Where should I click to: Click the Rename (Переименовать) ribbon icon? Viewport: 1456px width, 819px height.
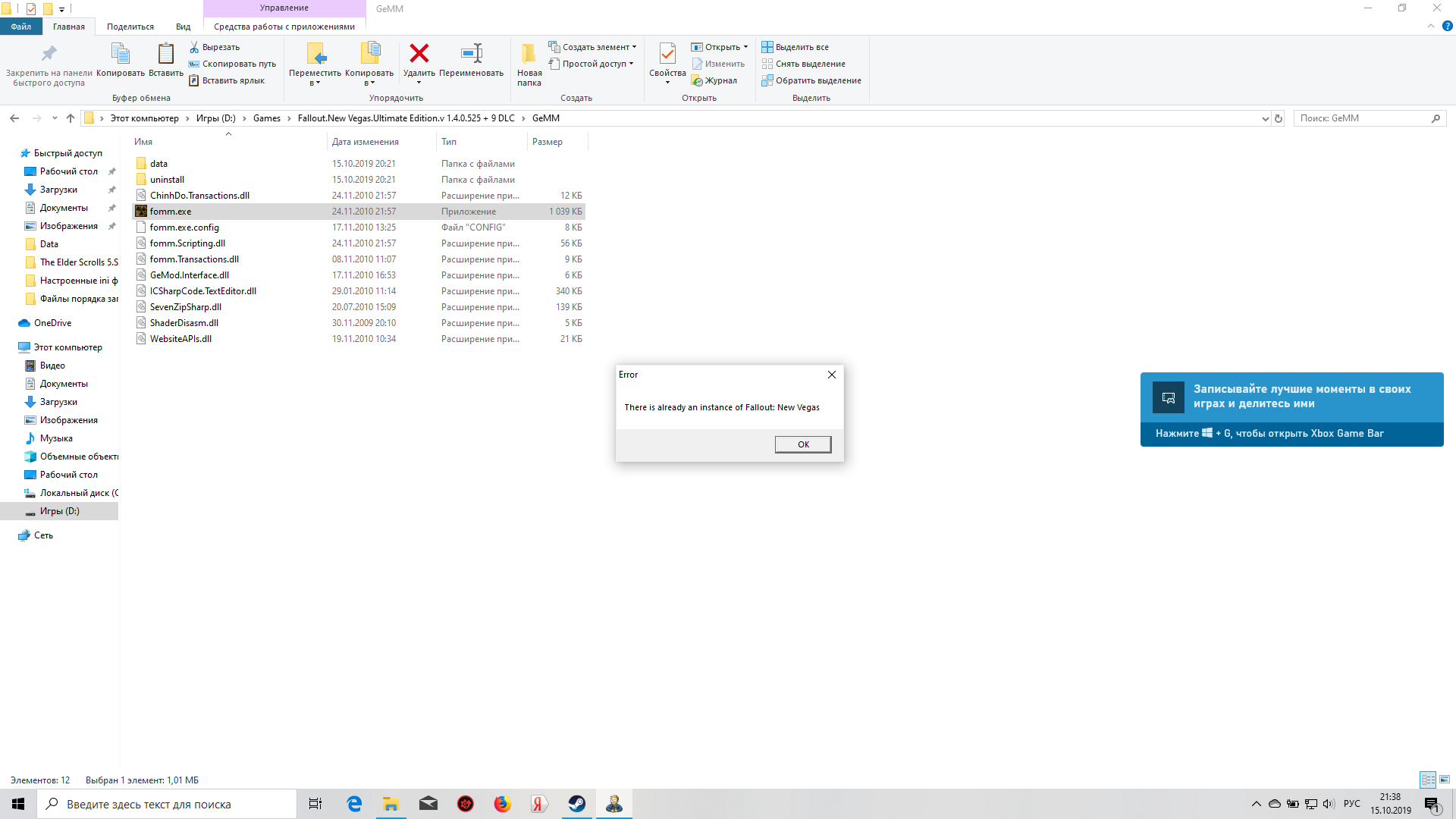[471, 54]
